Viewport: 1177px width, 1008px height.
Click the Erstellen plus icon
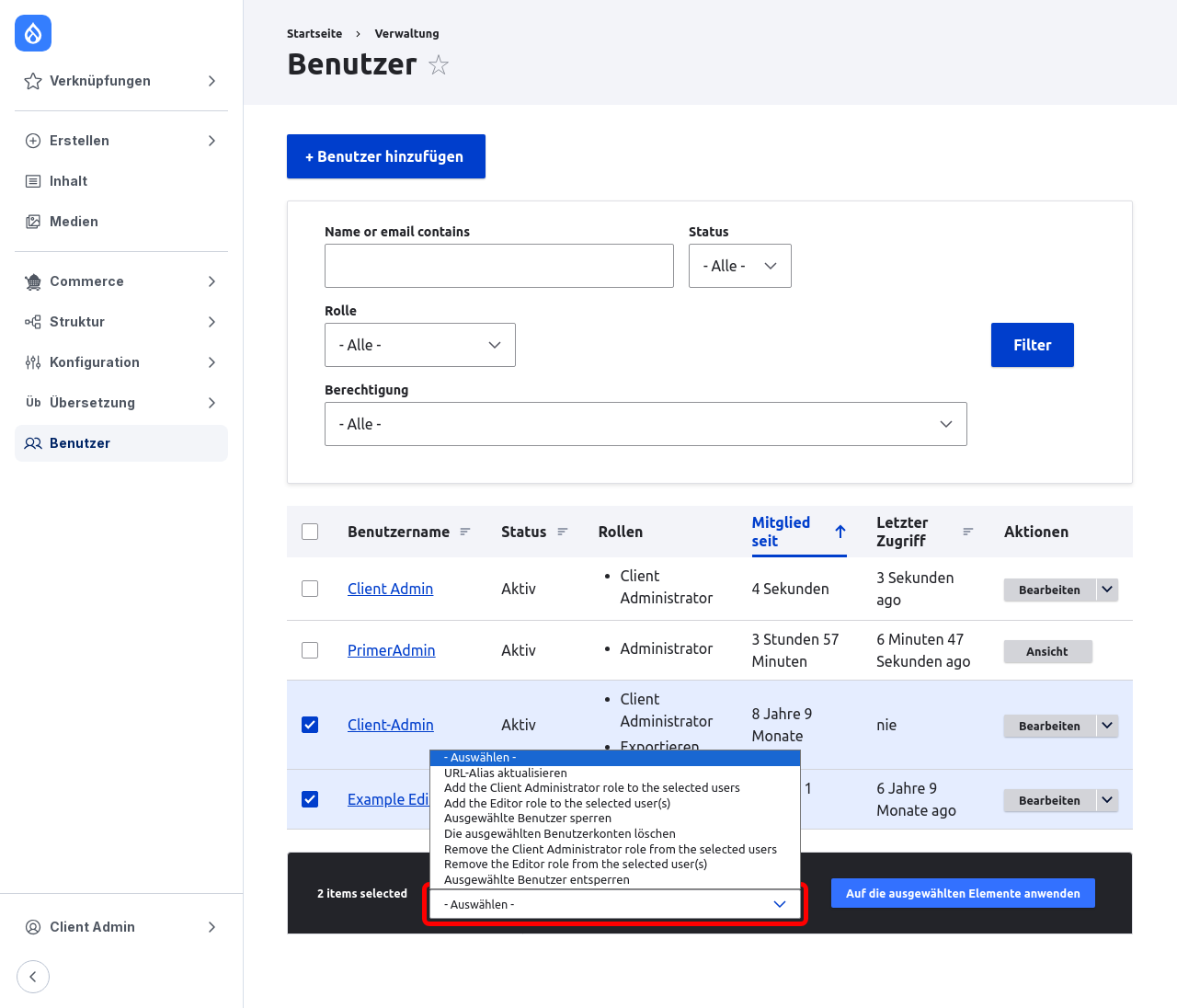point(33,141)
